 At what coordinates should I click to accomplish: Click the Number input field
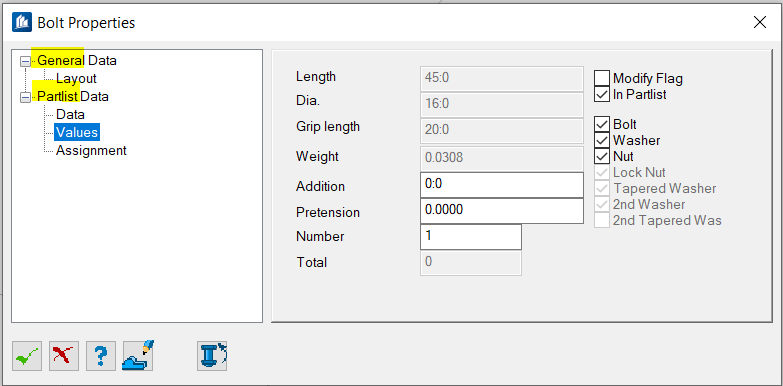(x=471, y=237)
